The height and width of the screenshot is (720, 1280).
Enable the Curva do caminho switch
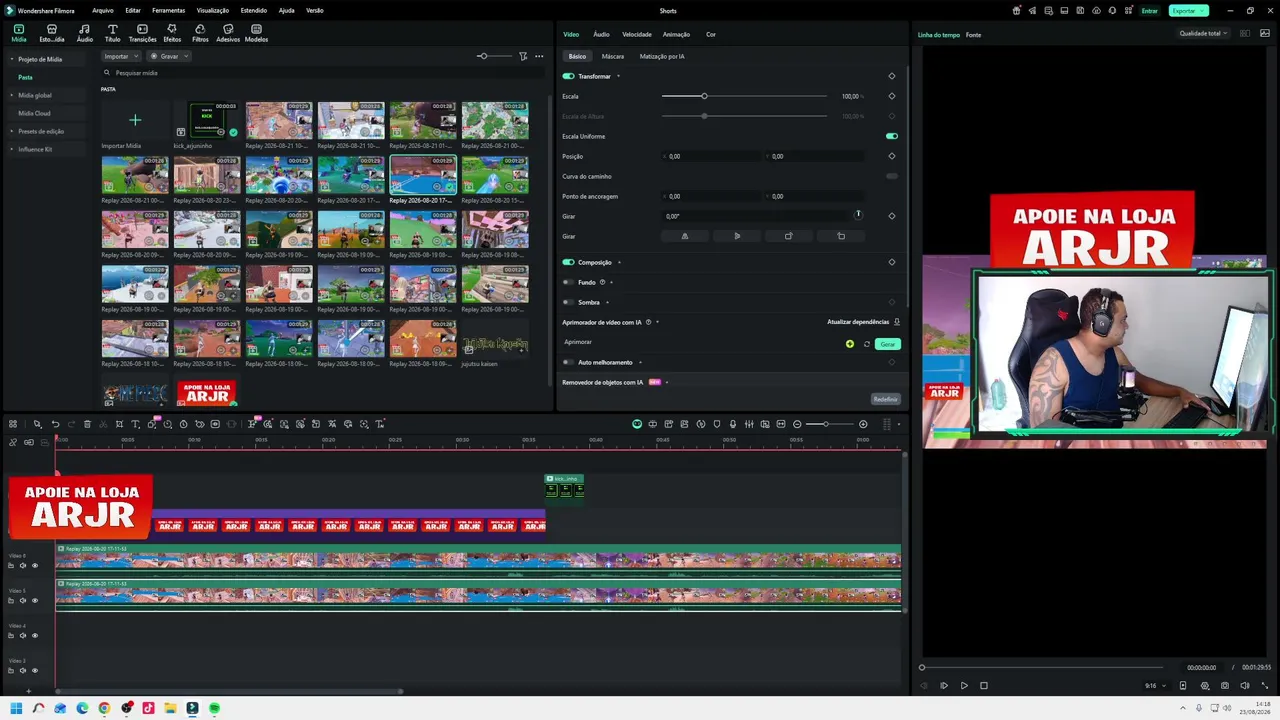point(892,176)
